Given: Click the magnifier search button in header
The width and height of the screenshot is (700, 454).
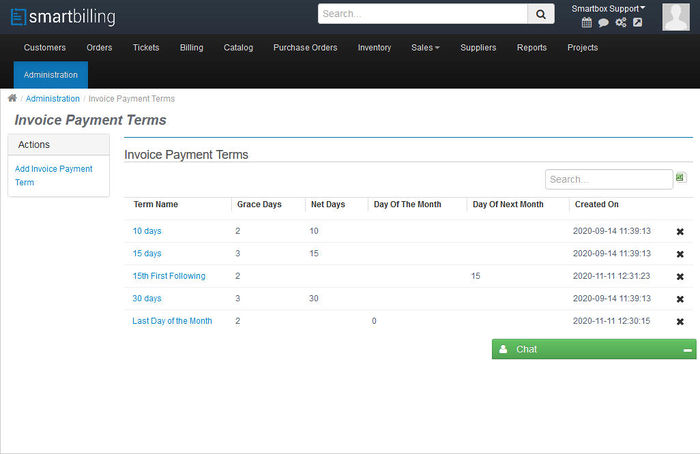Looking at the screenshot, I should pos(541,14).
